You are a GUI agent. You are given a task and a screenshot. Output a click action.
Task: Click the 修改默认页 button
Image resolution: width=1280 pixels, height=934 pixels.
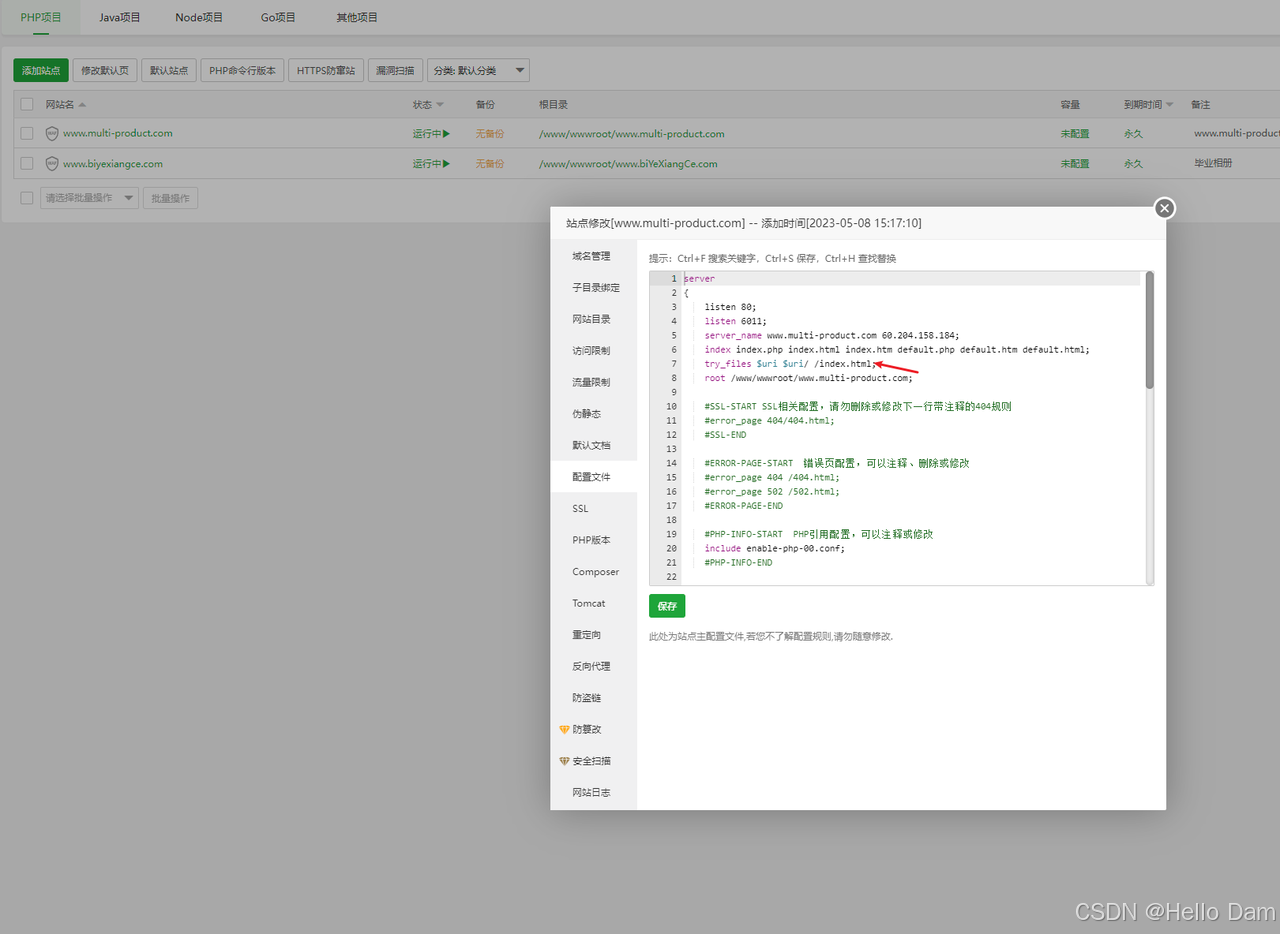point(105,70)
